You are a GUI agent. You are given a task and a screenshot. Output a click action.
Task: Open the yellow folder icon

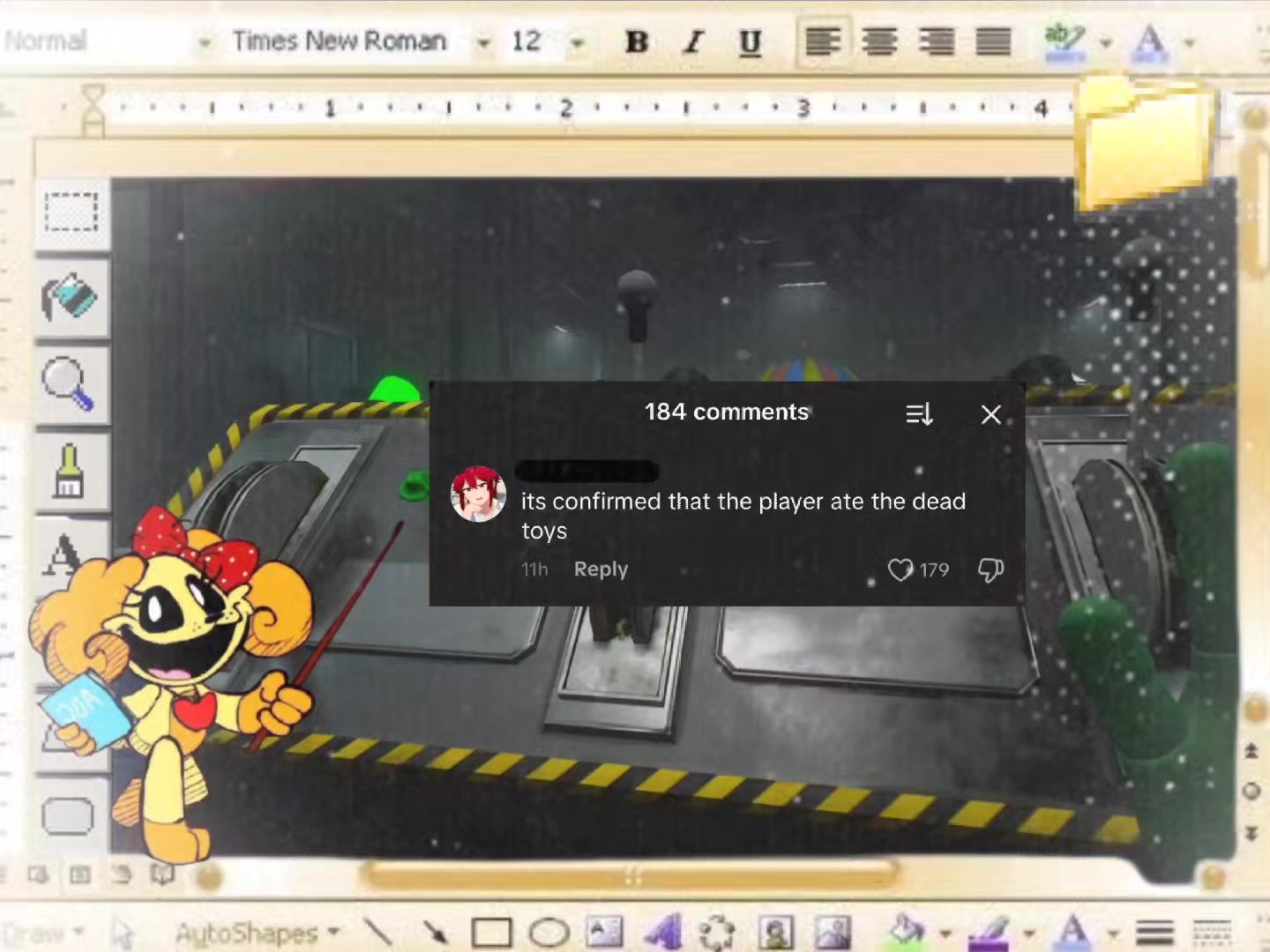pyautogui.click(x=1147, y=144)
